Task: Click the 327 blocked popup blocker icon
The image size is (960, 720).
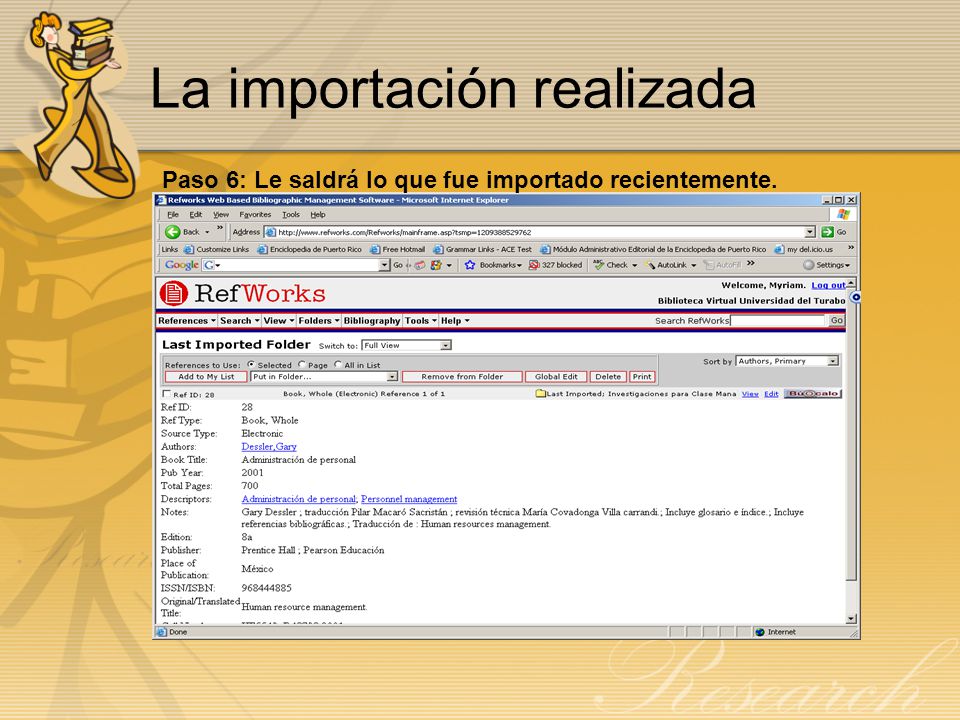Action: pyautogui.click(x=534, y=265)
